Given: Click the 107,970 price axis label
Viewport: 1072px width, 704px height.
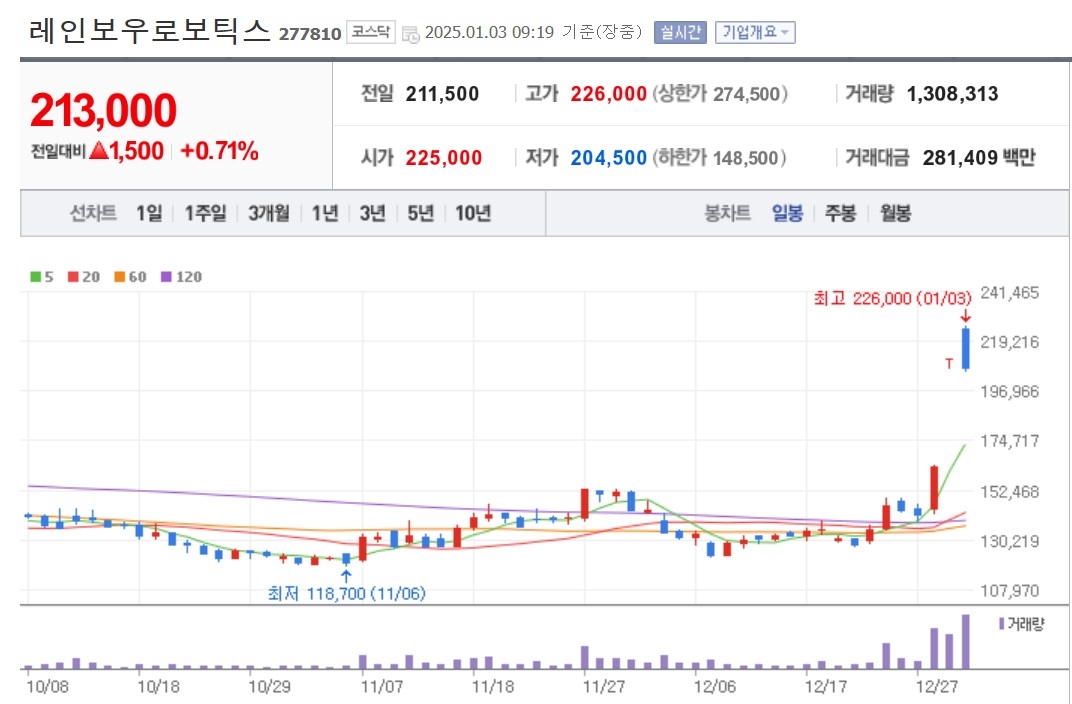Looking at the screenshot, I should pos(1010,591).
